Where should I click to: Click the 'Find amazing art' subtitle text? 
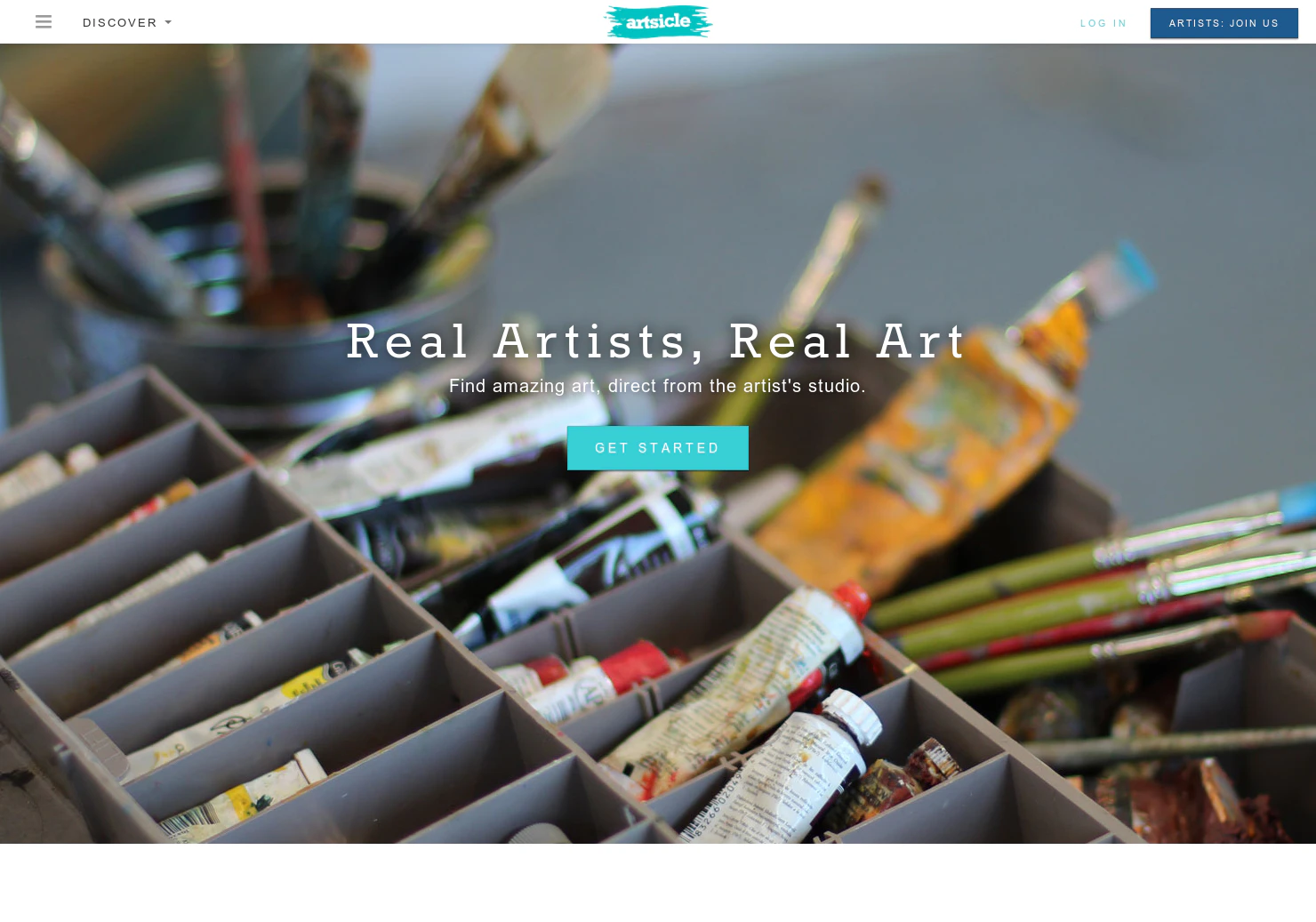click(x=657, y=386)
